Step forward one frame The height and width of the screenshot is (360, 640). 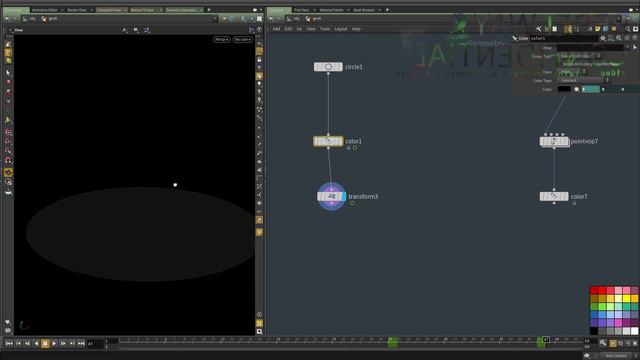click(x=63, y=344)
